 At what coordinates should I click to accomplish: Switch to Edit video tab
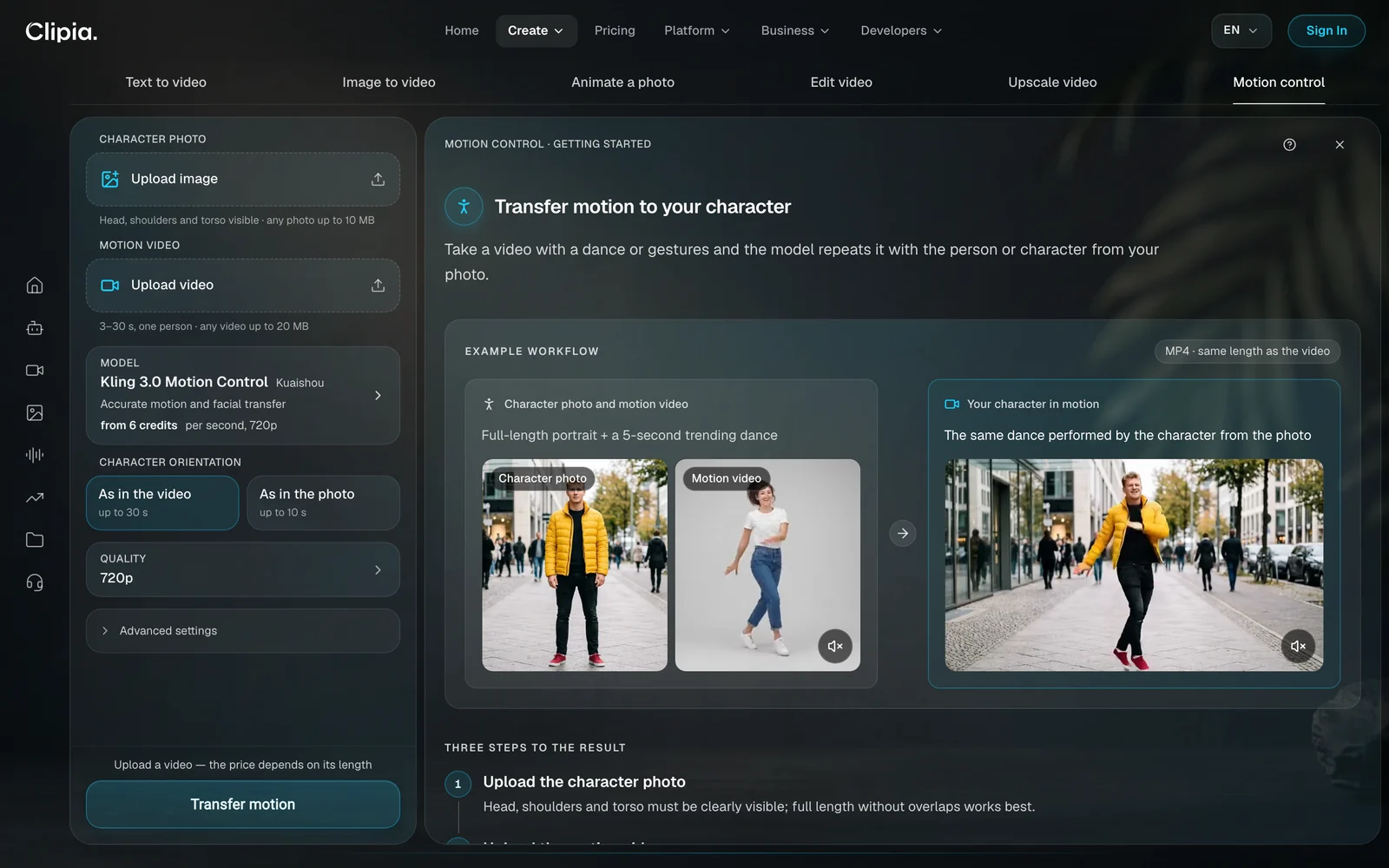pos(841,82)
